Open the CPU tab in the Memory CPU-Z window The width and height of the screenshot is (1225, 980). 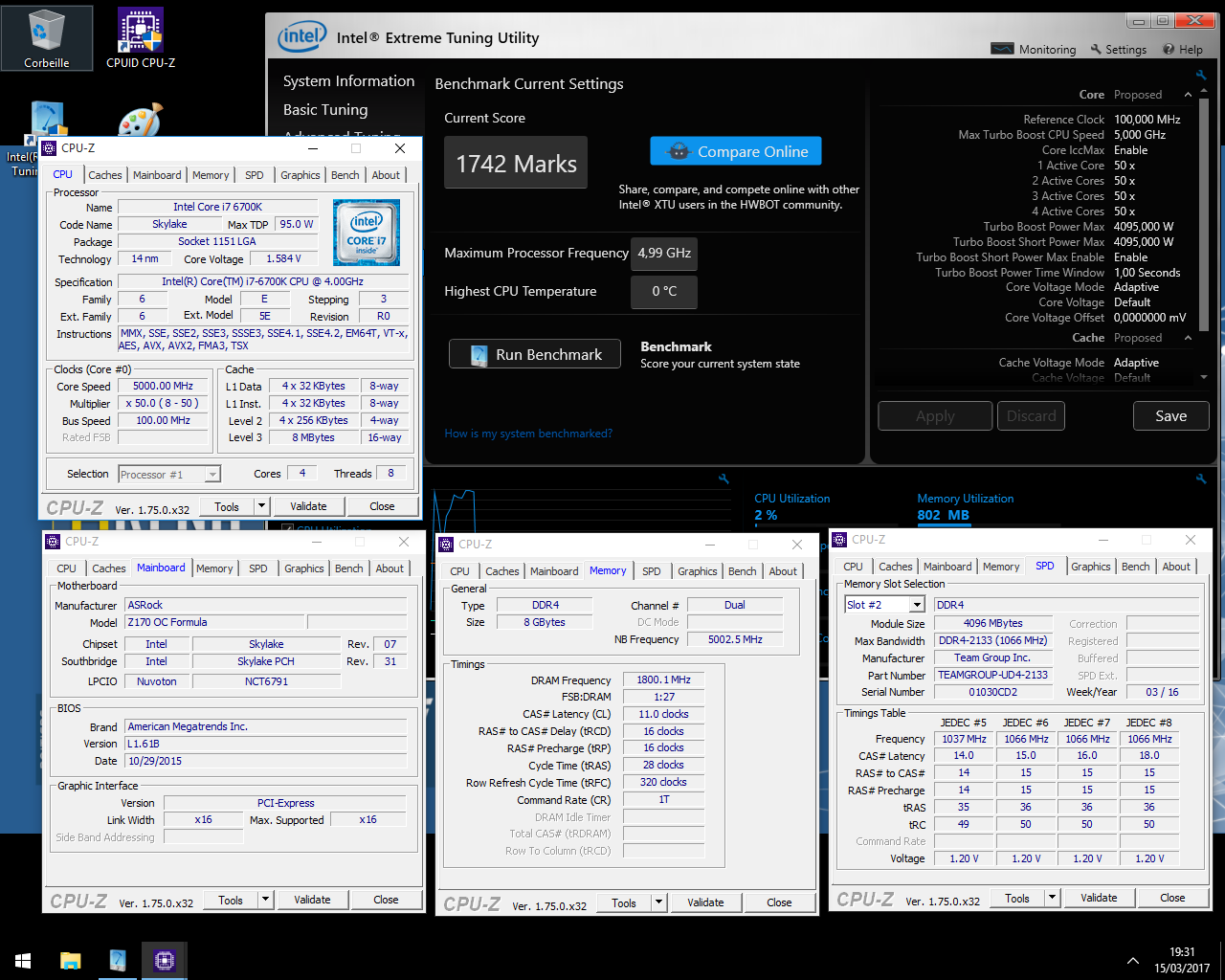click(x=460, y=571)
